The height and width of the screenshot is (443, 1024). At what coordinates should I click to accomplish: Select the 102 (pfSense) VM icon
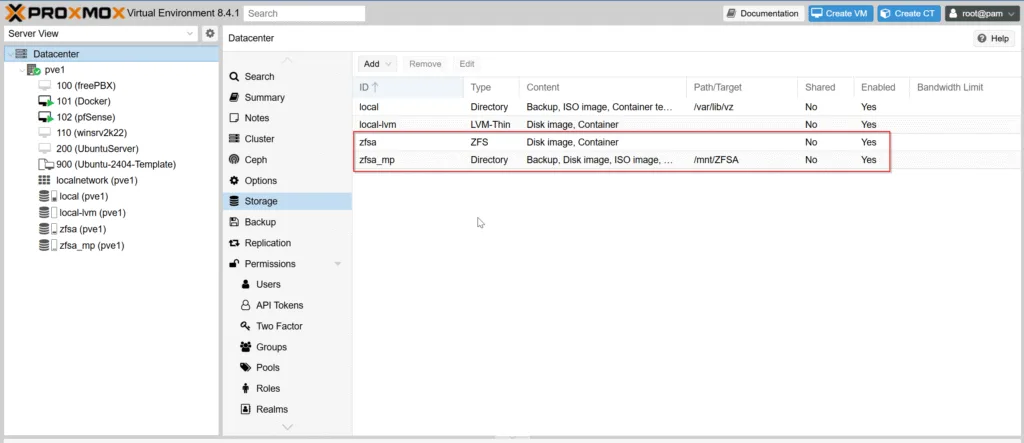click(x=45, y=117)
